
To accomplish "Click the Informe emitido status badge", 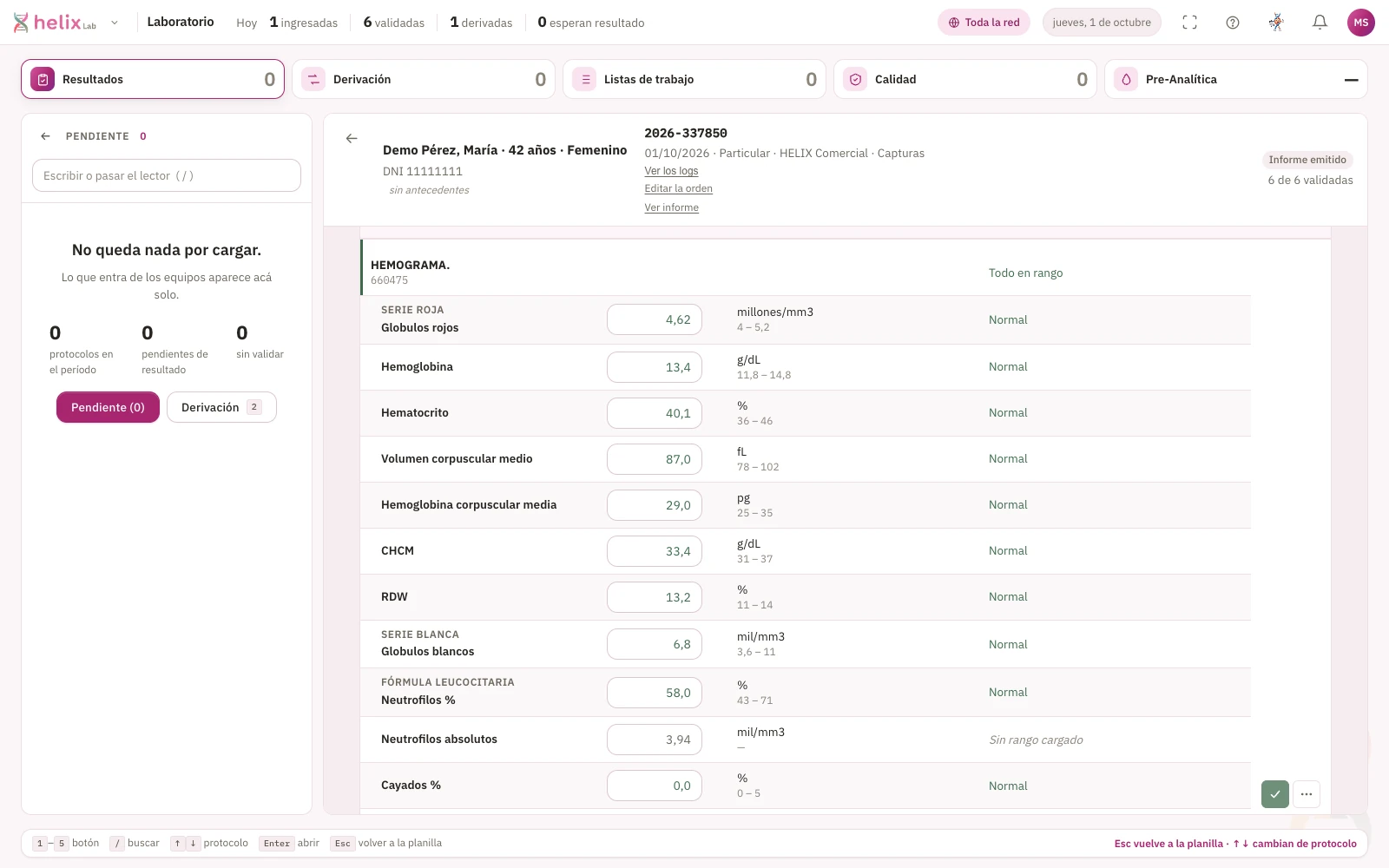I will [1307, 160].
